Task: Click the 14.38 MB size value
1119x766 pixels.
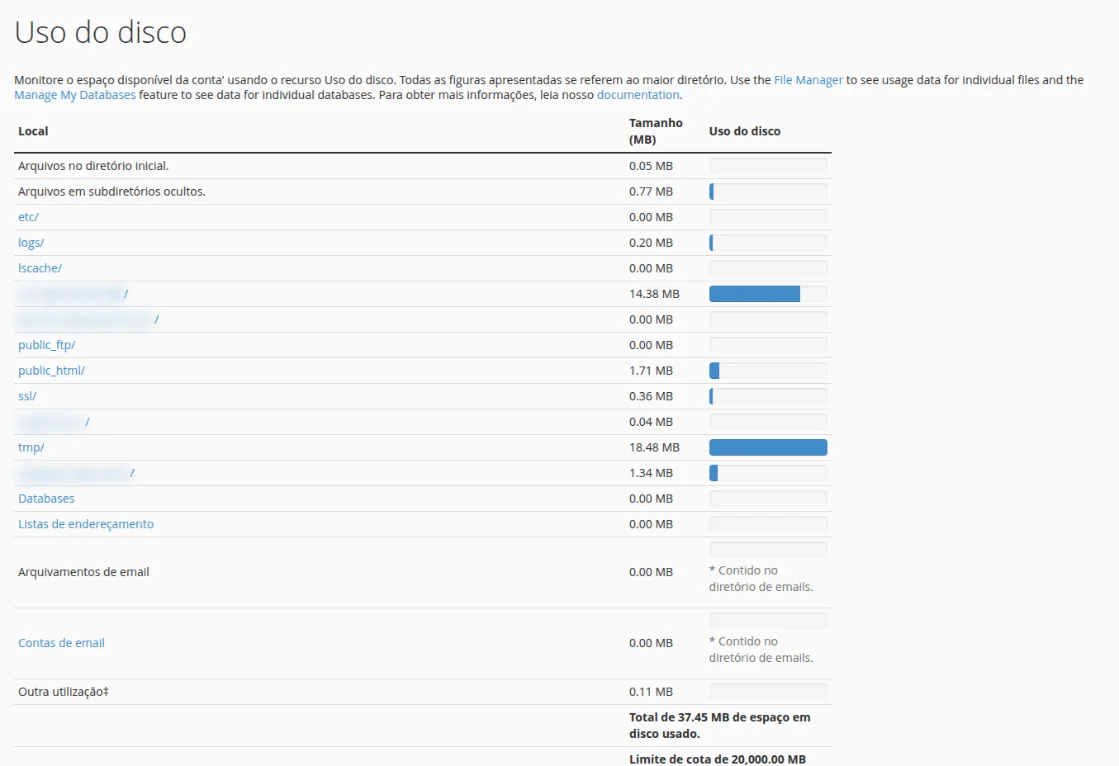Action: click(654, 294)
